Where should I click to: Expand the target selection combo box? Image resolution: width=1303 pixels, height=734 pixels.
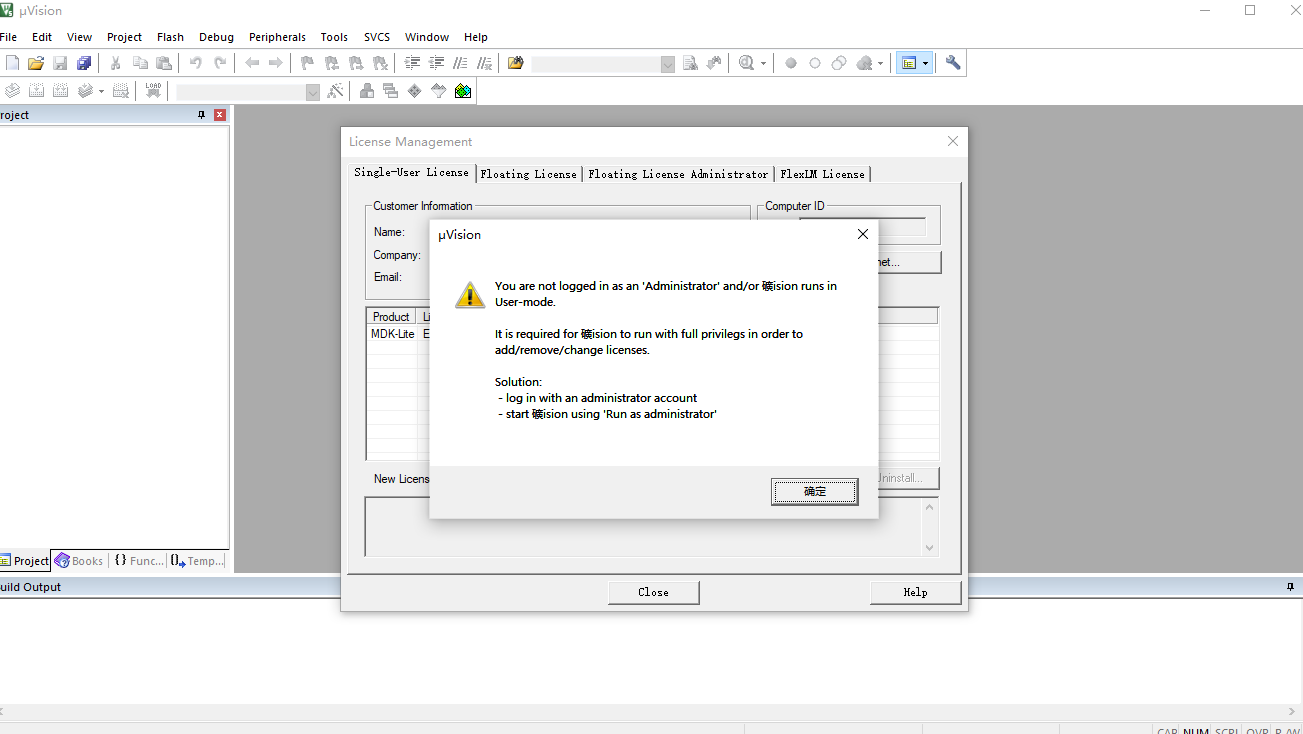click(312, 92)
